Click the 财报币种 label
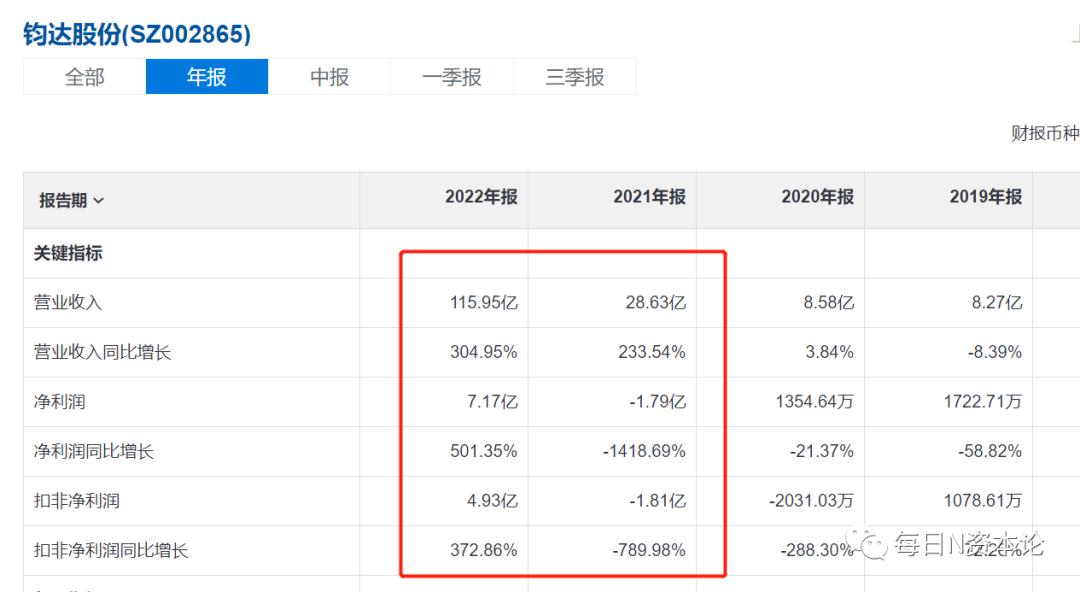 pyautogui.click(x=1045, y=134)
